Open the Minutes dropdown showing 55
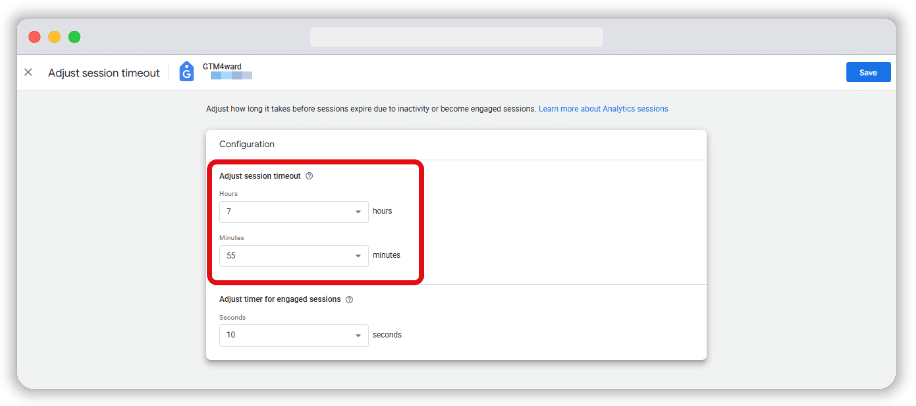 (x=294, y=256)
